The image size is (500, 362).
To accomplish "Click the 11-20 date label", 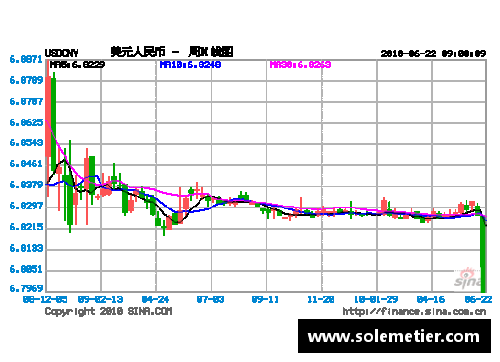I will click(x=321, y=299).
